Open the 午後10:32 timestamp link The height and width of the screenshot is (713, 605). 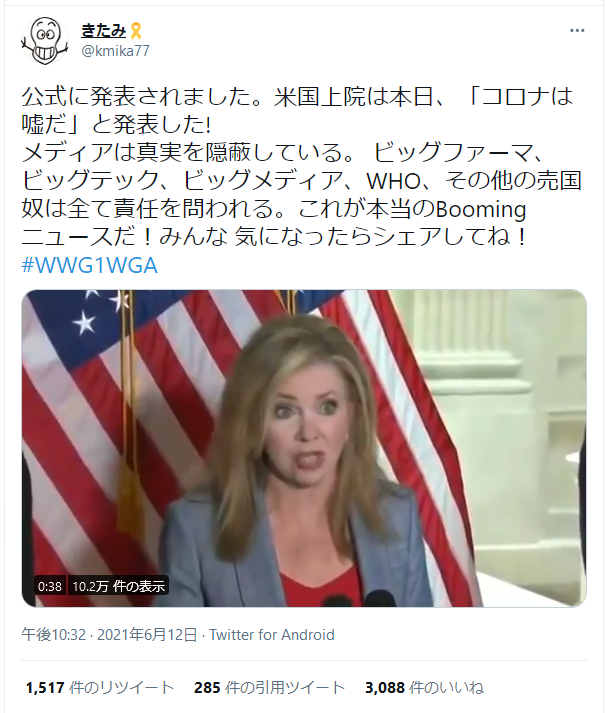pos(54,634)
